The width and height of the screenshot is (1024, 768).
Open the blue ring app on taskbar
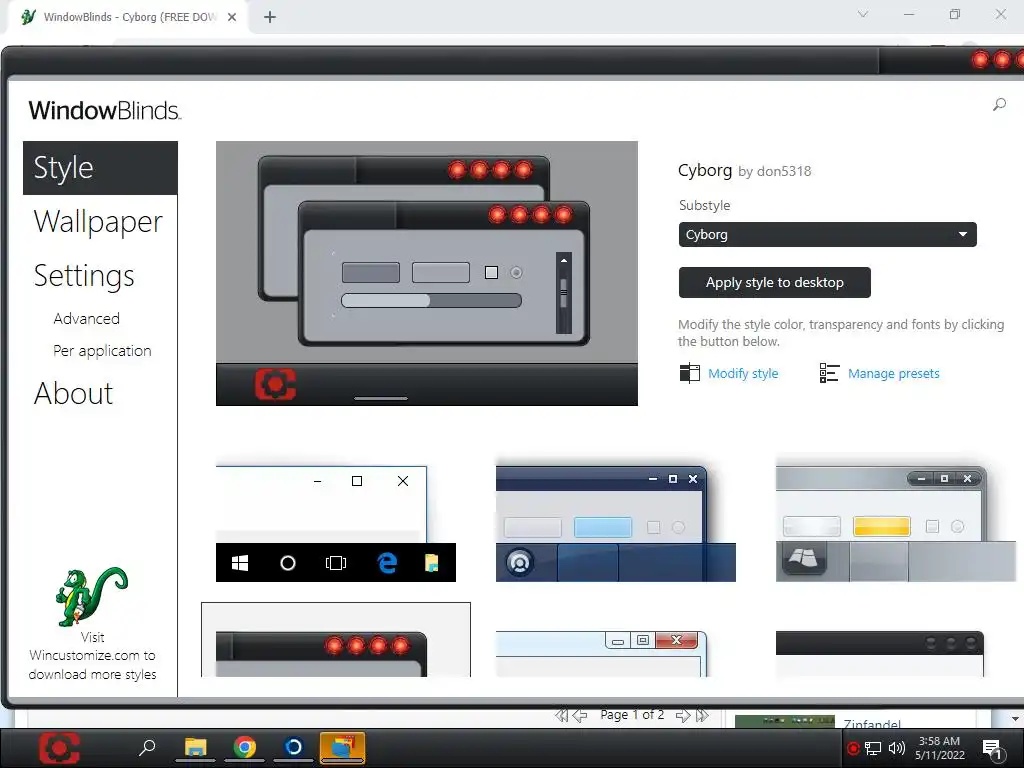[293, 748]
